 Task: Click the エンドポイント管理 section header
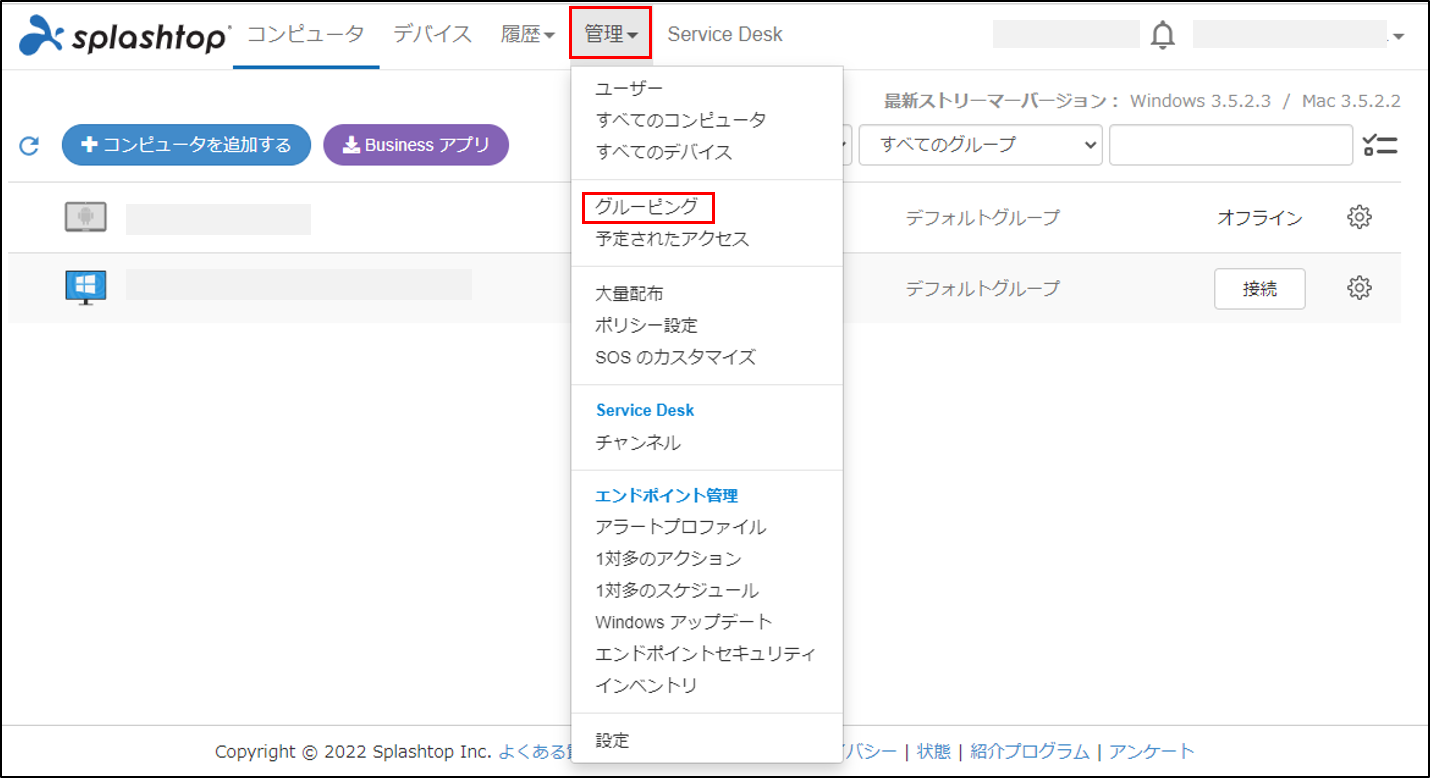[667, 495]
